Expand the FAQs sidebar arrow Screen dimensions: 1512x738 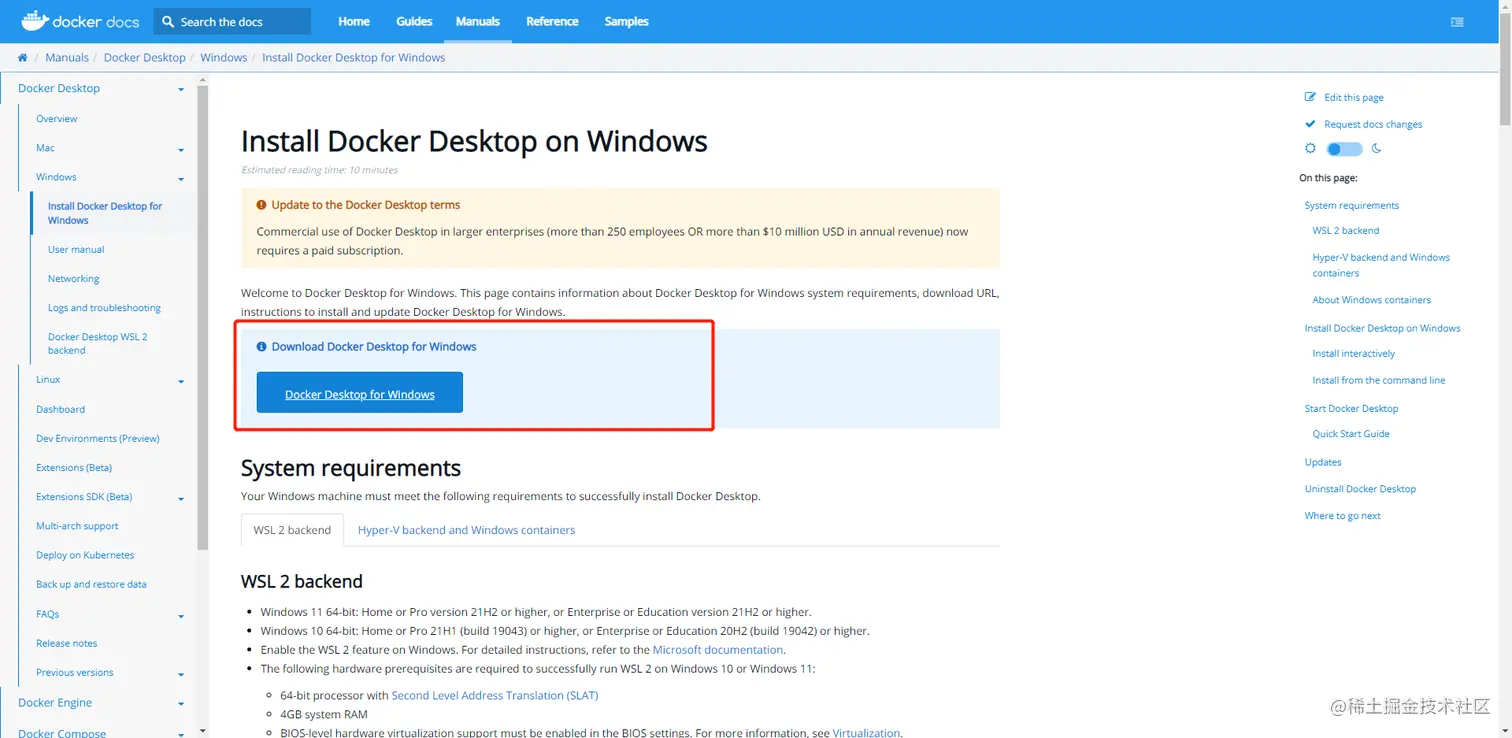coord(181,616)
